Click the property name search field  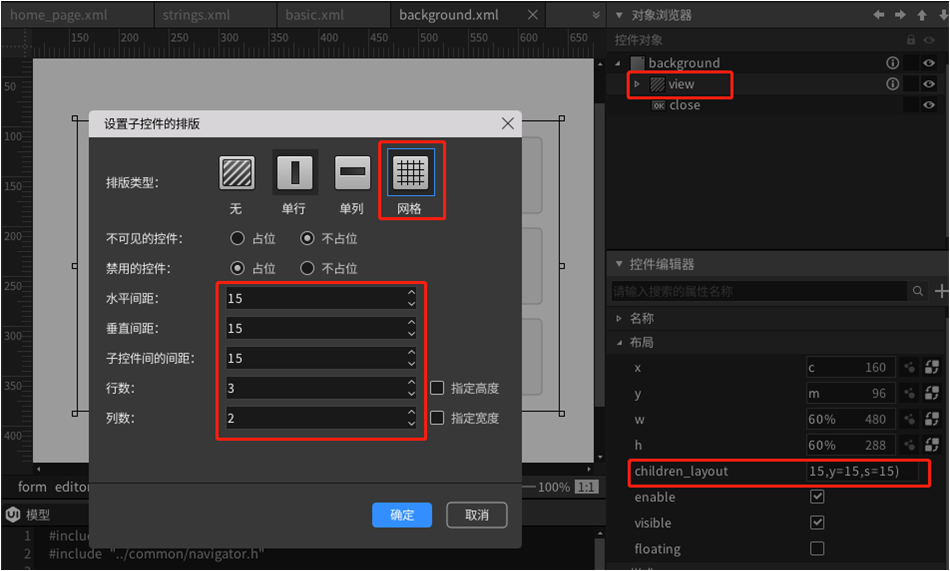click(759, 291)
